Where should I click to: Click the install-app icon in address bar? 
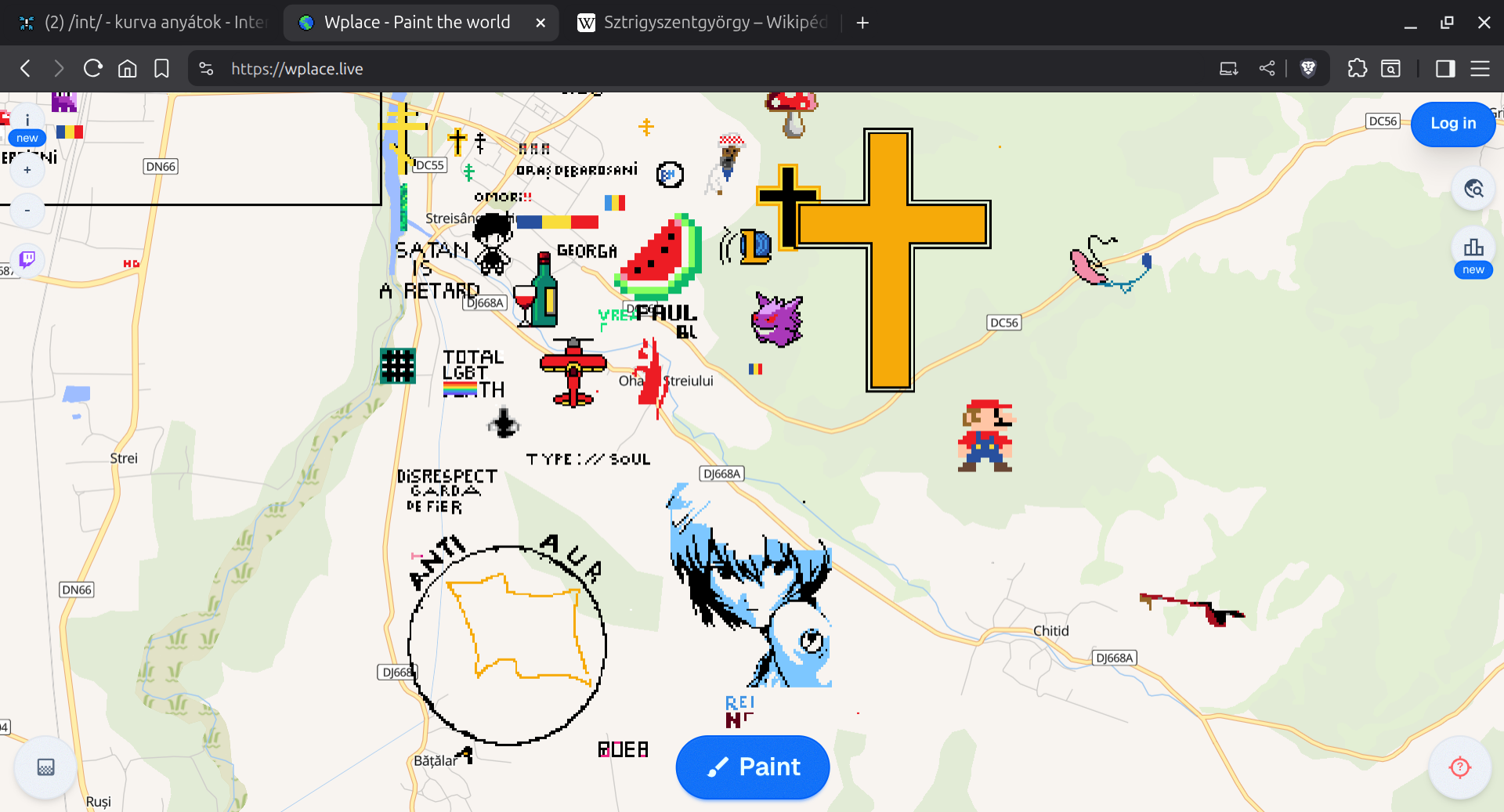coord(1229,69)
